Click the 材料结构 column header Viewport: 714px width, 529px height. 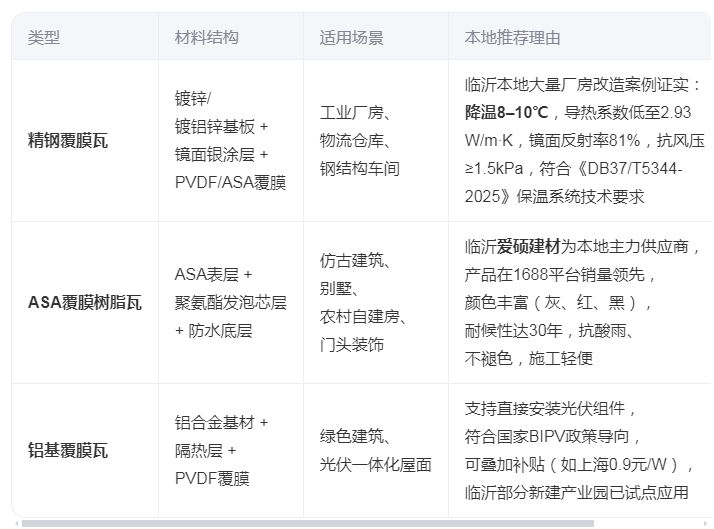coord(206,38)
